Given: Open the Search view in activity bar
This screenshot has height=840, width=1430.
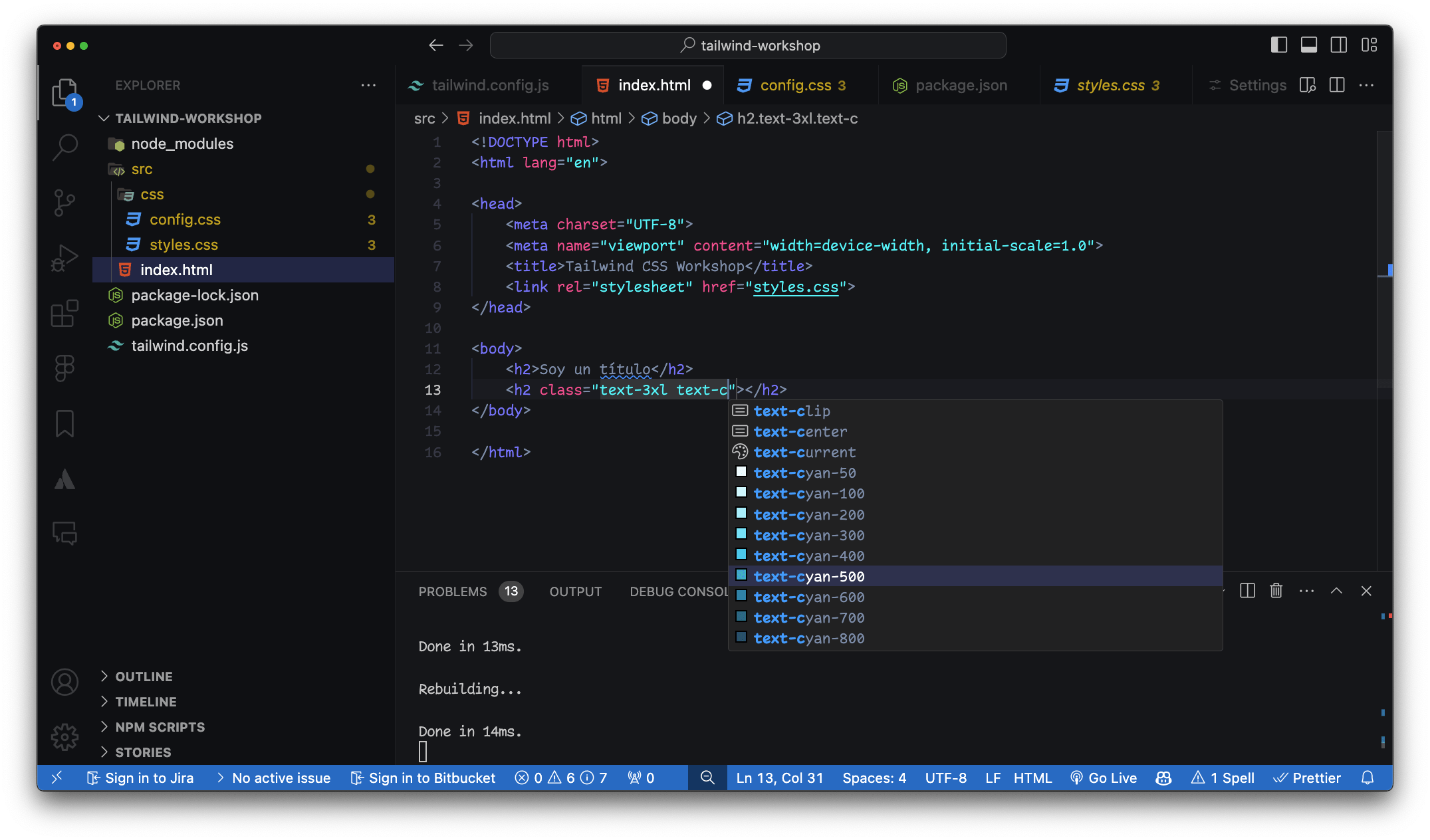Looking at the screenshot, I should coord(65,146).
